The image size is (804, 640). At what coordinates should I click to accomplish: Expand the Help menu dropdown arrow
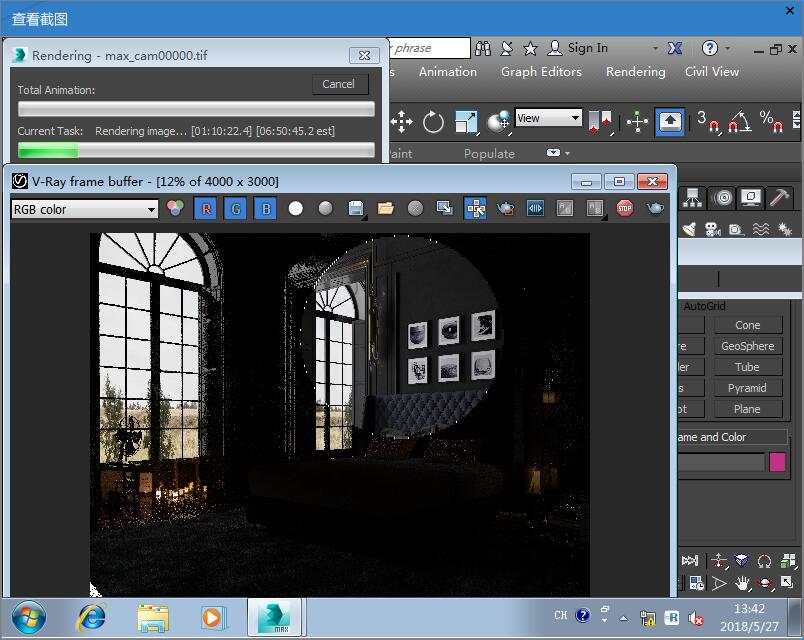pyautogui.click(x=727, y=48)
